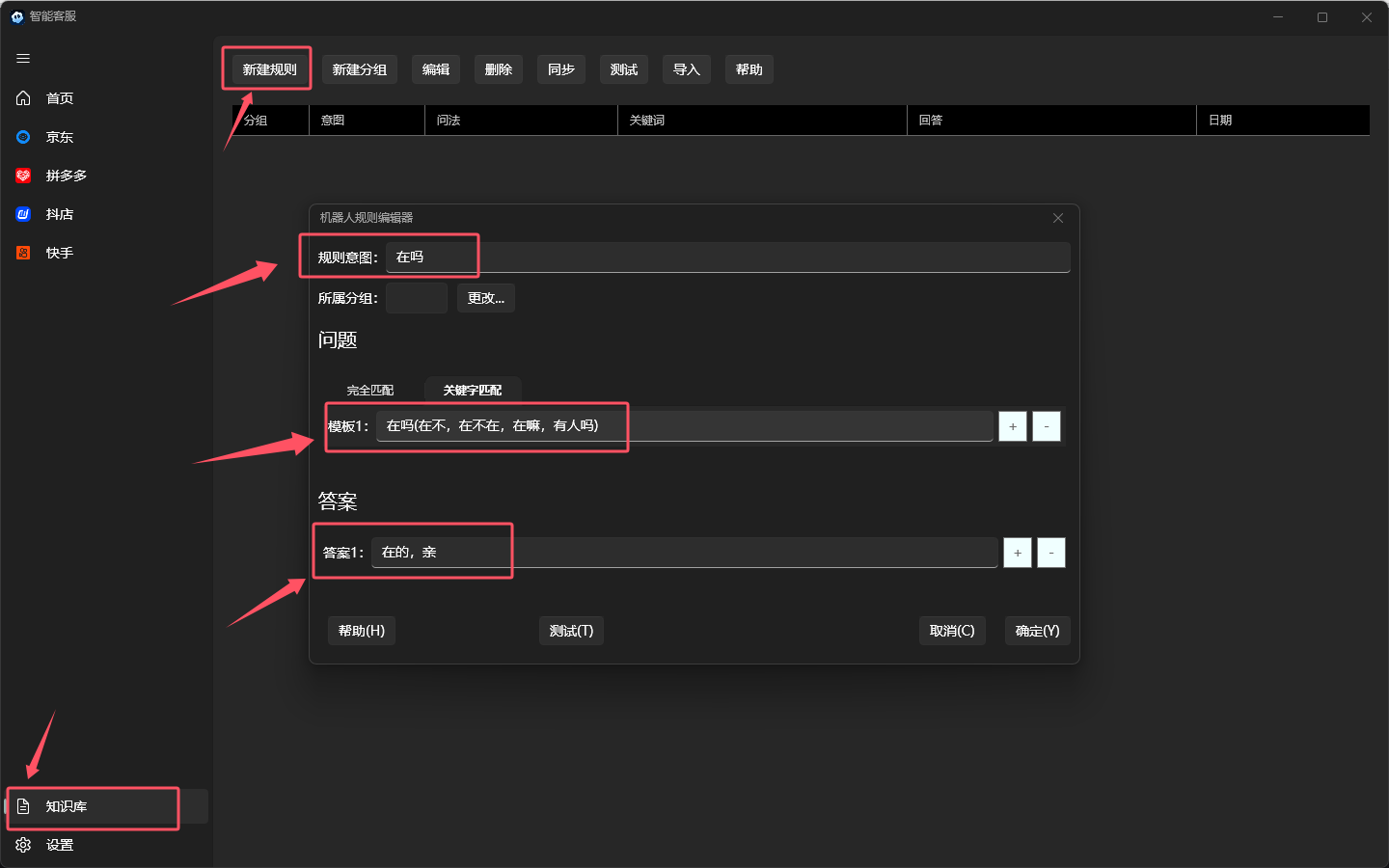The image size is (1389, 868).
Task: Remove template with 模板1 minus button
Action: 1047,426
